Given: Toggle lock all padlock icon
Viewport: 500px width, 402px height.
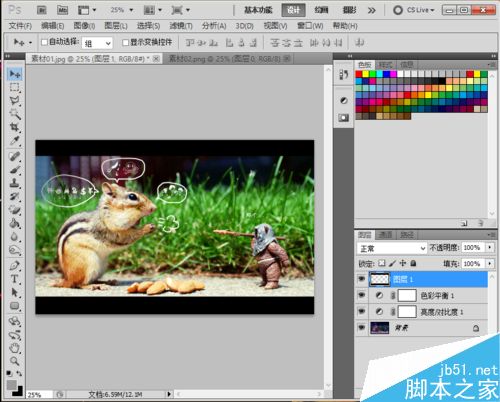Looking at the screenshot, I should tap(413, 263).
